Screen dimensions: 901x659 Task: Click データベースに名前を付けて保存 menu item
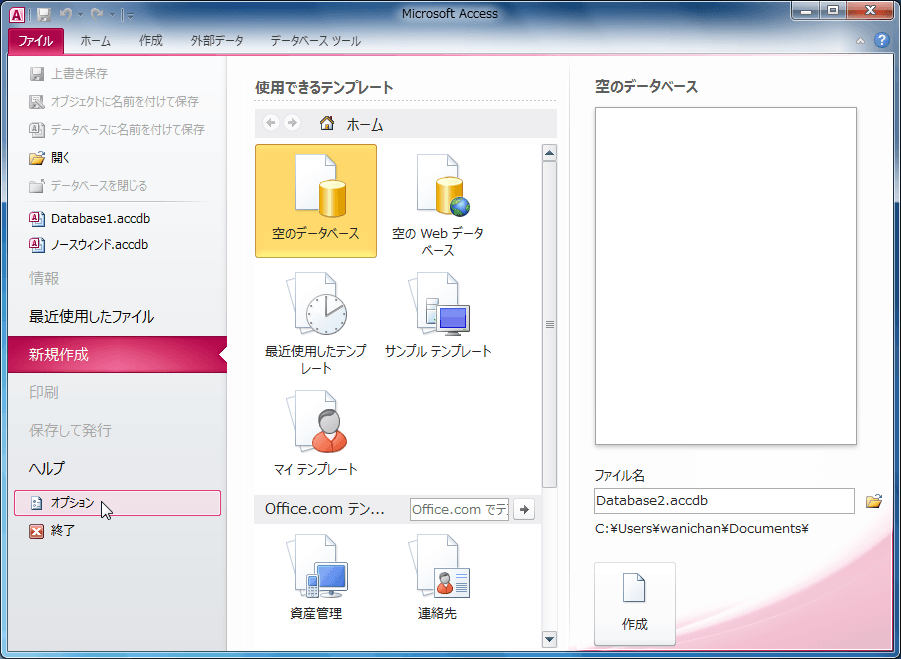[118, 130]
